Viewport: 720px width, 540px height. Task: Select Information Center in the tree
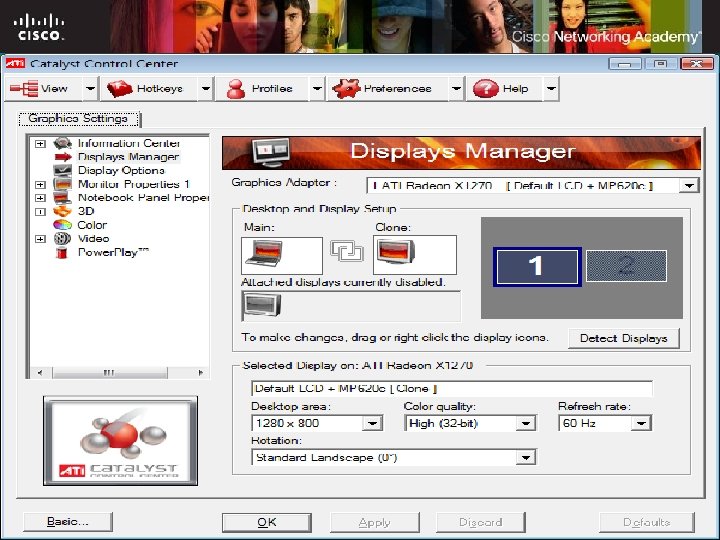pyautogui.click(x=129, y=143)
